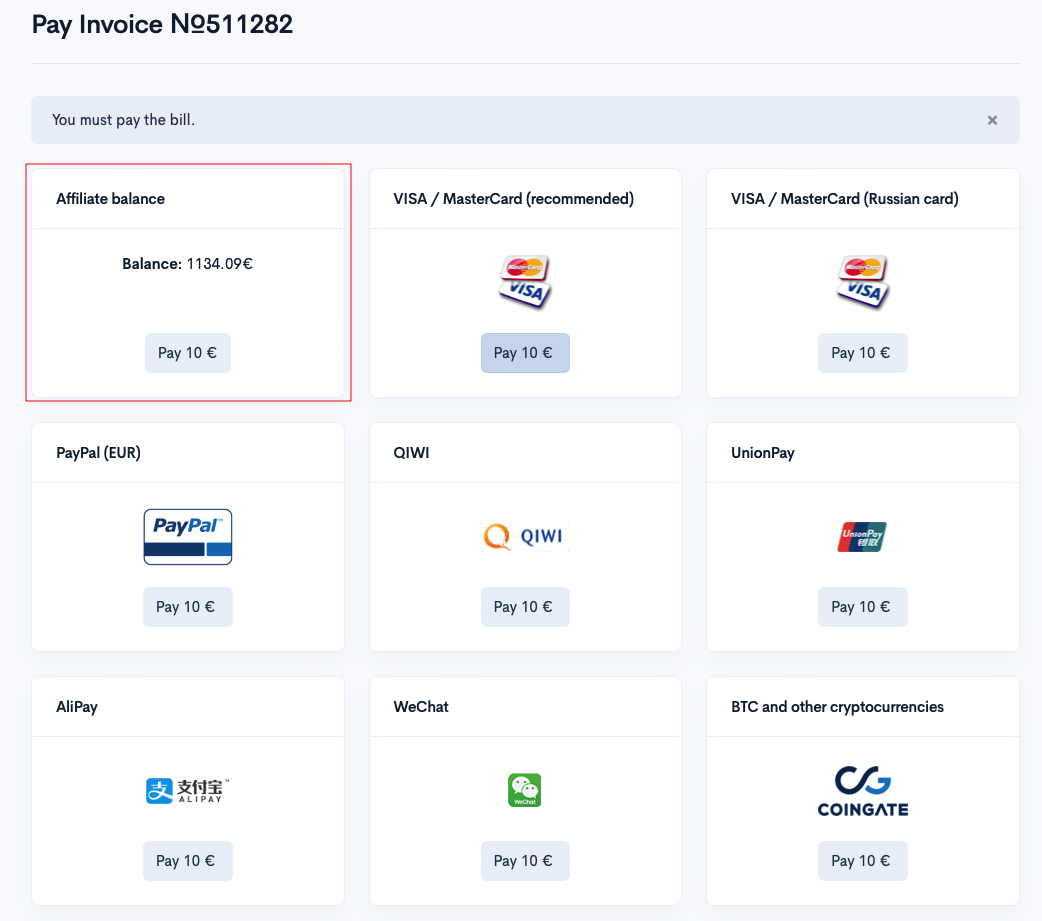The image size is (1042, 921).
Task: Pay 10 € using PayPal (EUR)
Action: point(188,607)
